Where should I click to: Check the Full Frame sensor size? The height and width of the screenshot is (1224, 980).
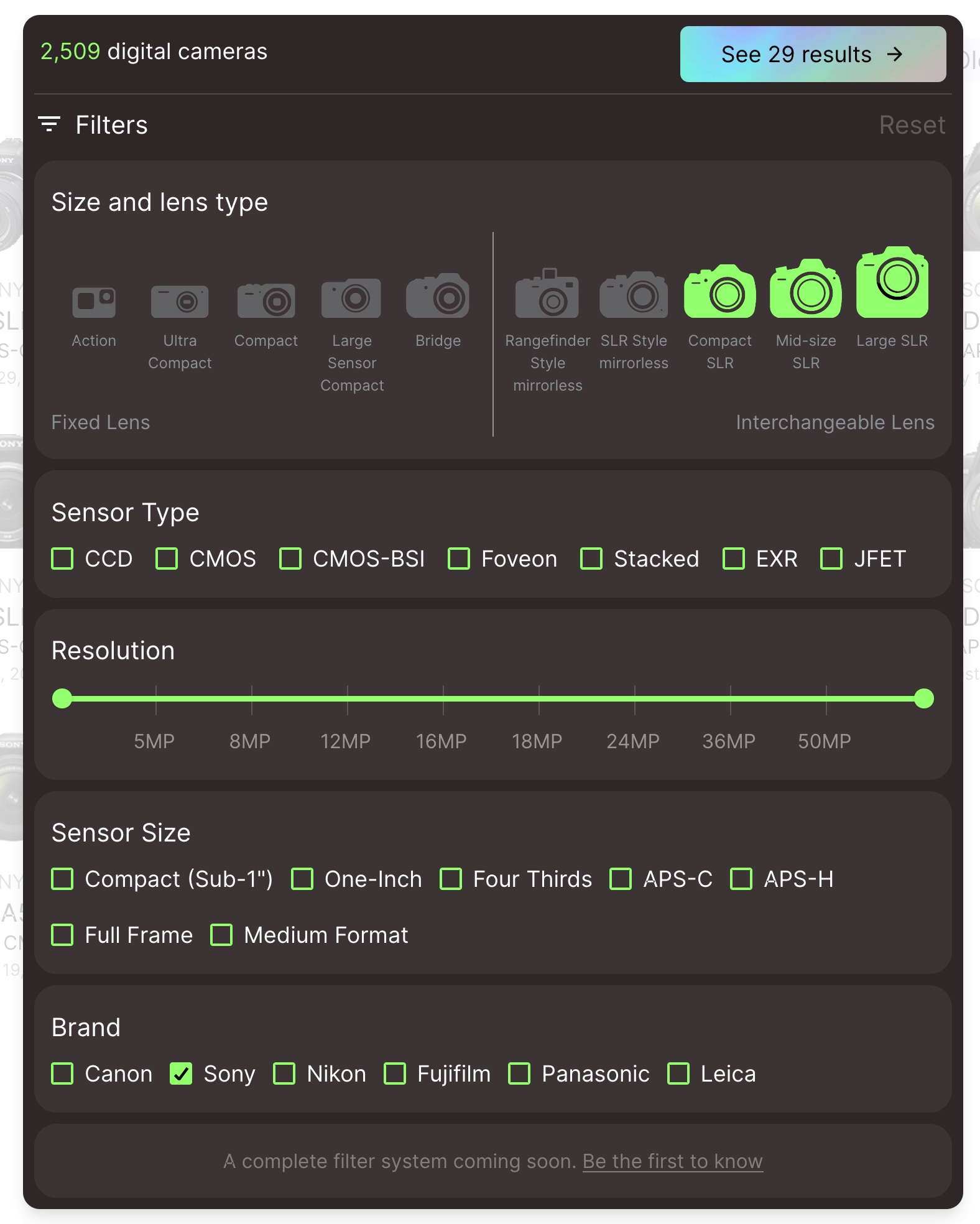pos(62,935)
